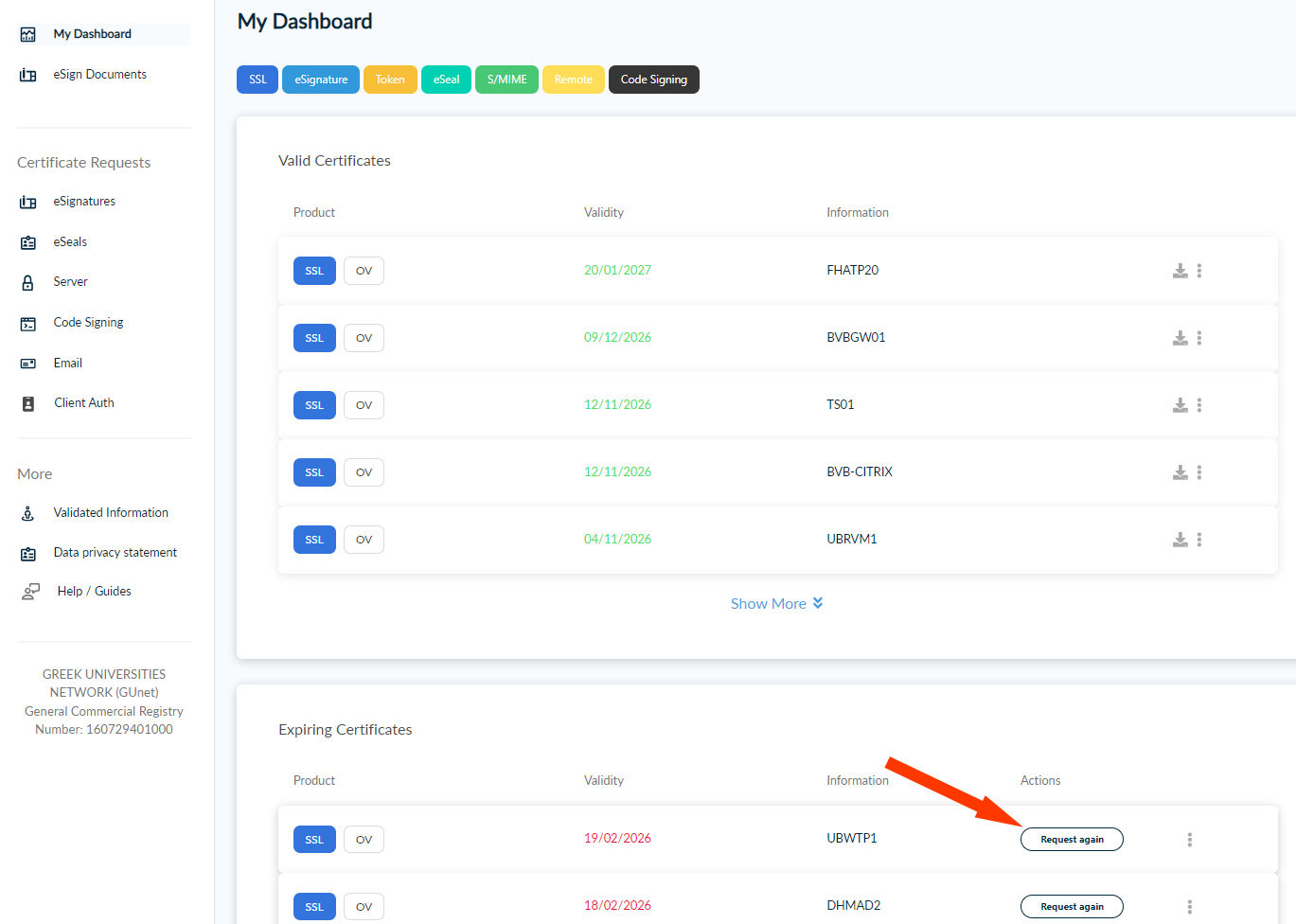Image resolution: width=1296 pixels, height=924 pixels.
Task: Expand list with Show More
Action: [776, 604]
